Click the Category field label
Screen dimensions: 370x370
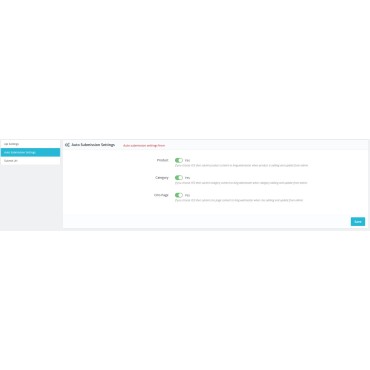tap(162, 178)
